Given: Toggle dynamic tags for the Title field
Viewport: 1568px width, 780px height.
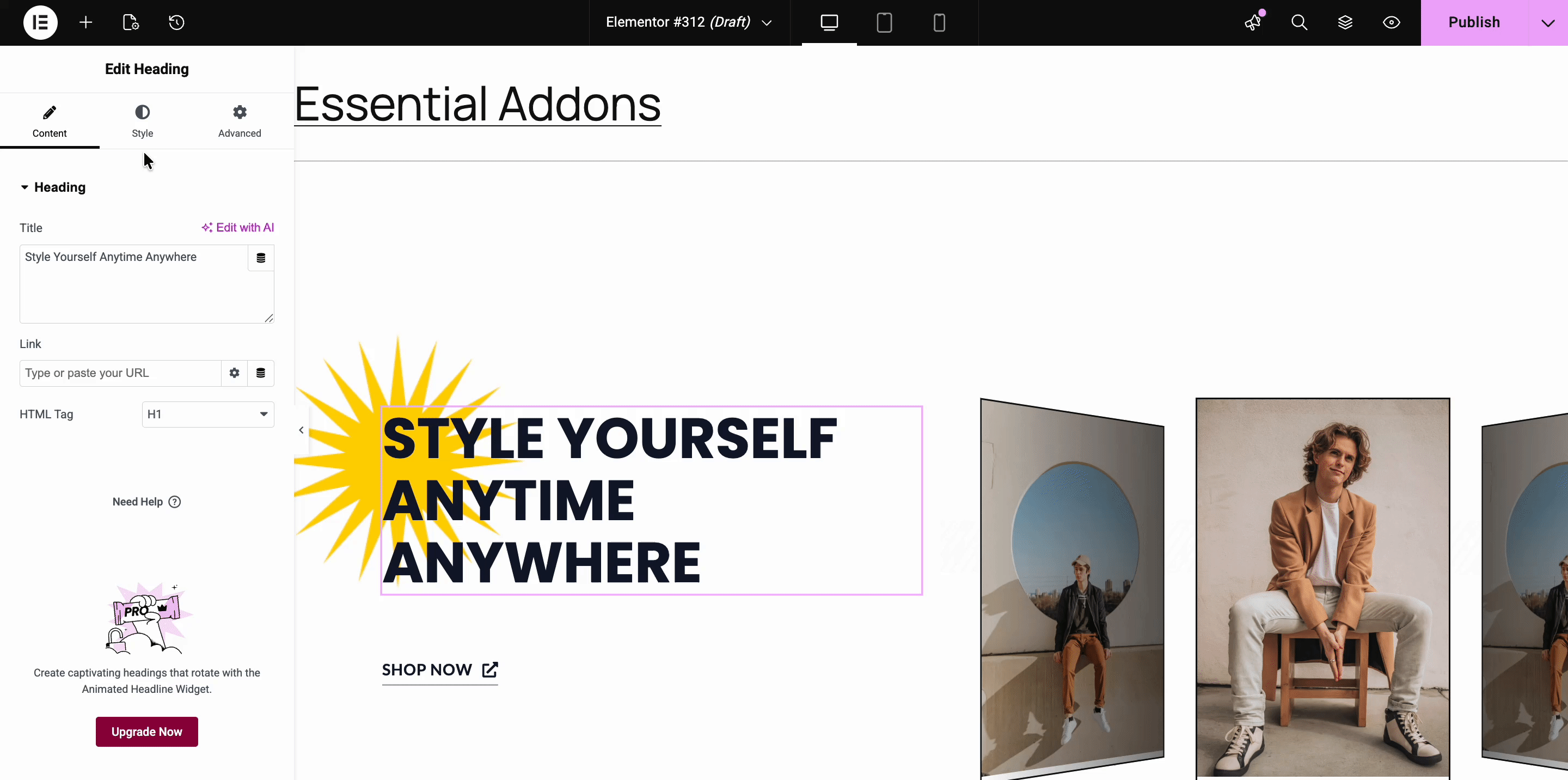Looking at the screenshot, I should pyautogui.click(x=261, y=258).
